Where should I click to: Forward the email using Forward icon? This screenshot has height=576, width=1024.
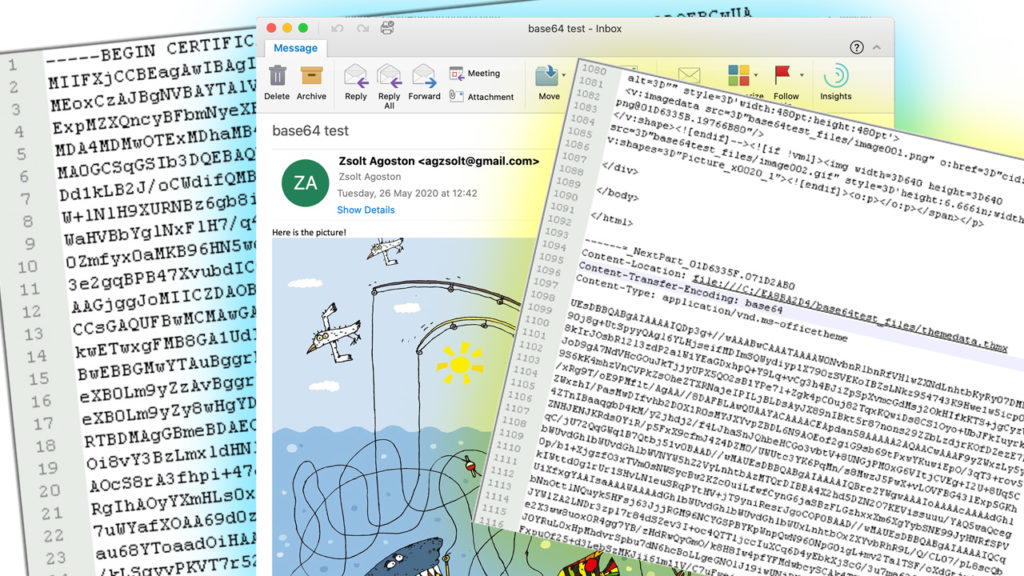pyautogui.click(x=424, y=77)
